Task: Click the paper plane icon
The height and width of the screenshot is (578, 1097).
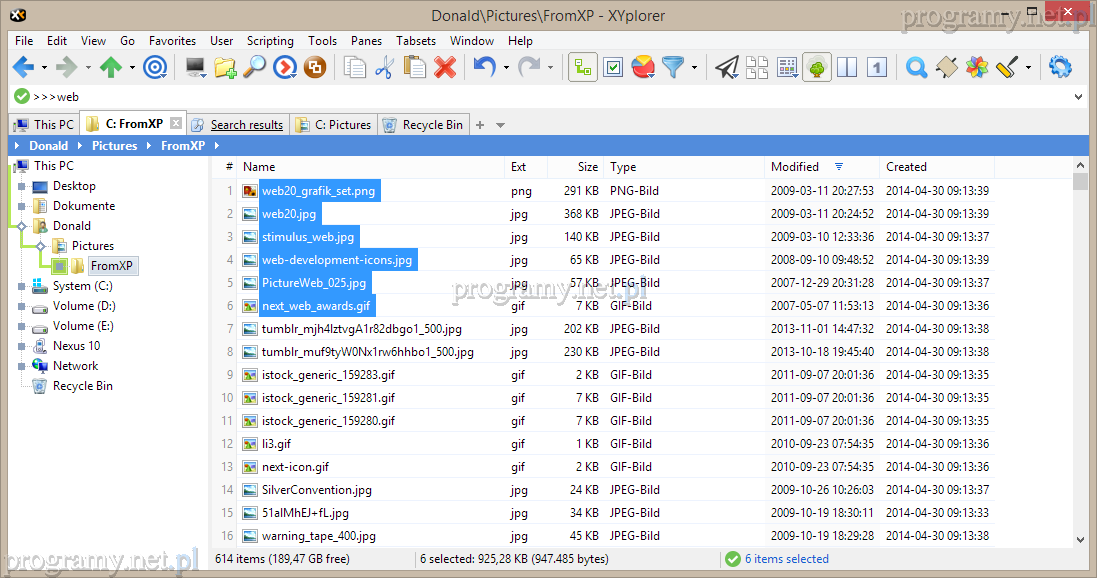Action: tap(727, 68)
